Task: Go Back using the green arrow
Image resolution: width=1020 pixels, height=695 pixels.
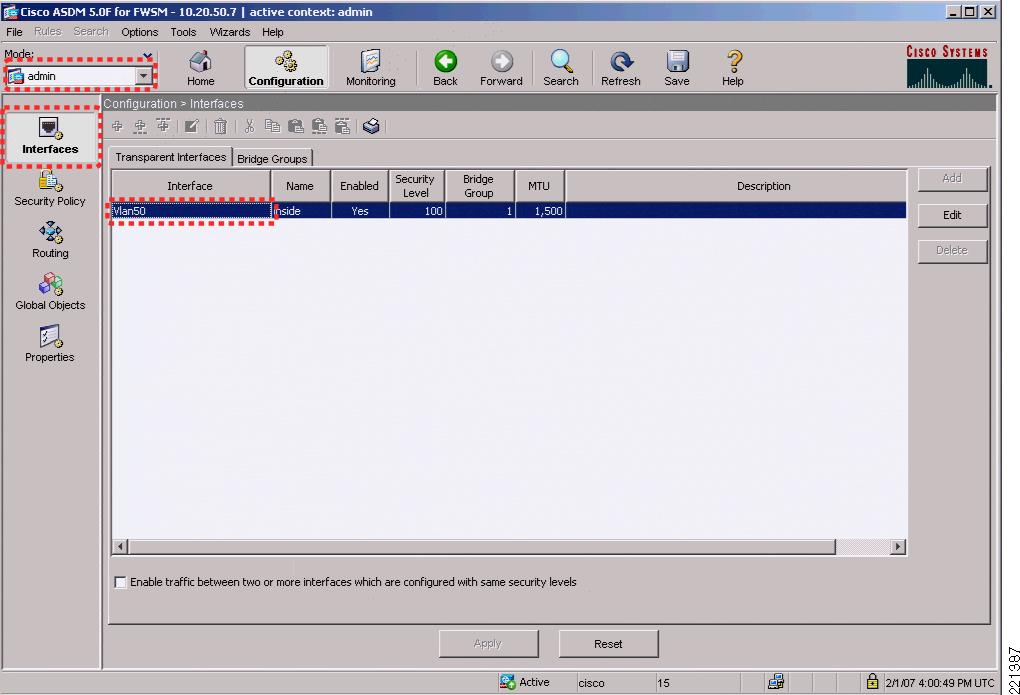Action: coord(446,68)
